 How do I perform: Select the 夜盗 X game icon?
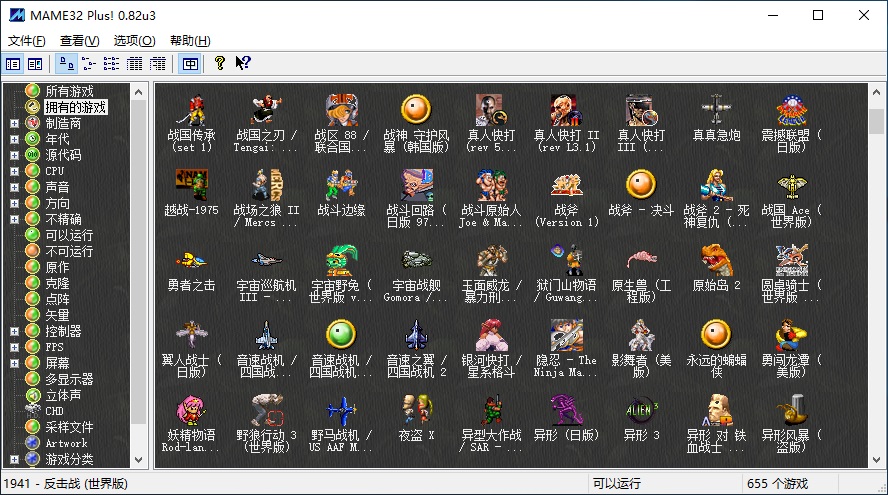(416, 409)
